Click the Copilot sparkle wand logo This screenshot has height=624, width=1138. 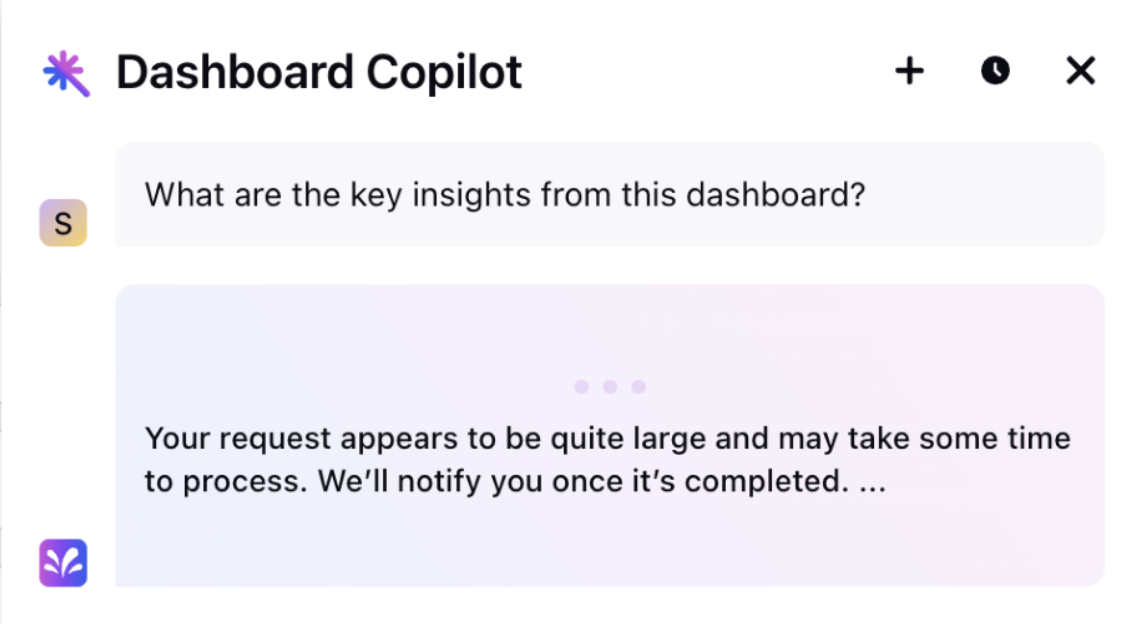tap(66, 73)
